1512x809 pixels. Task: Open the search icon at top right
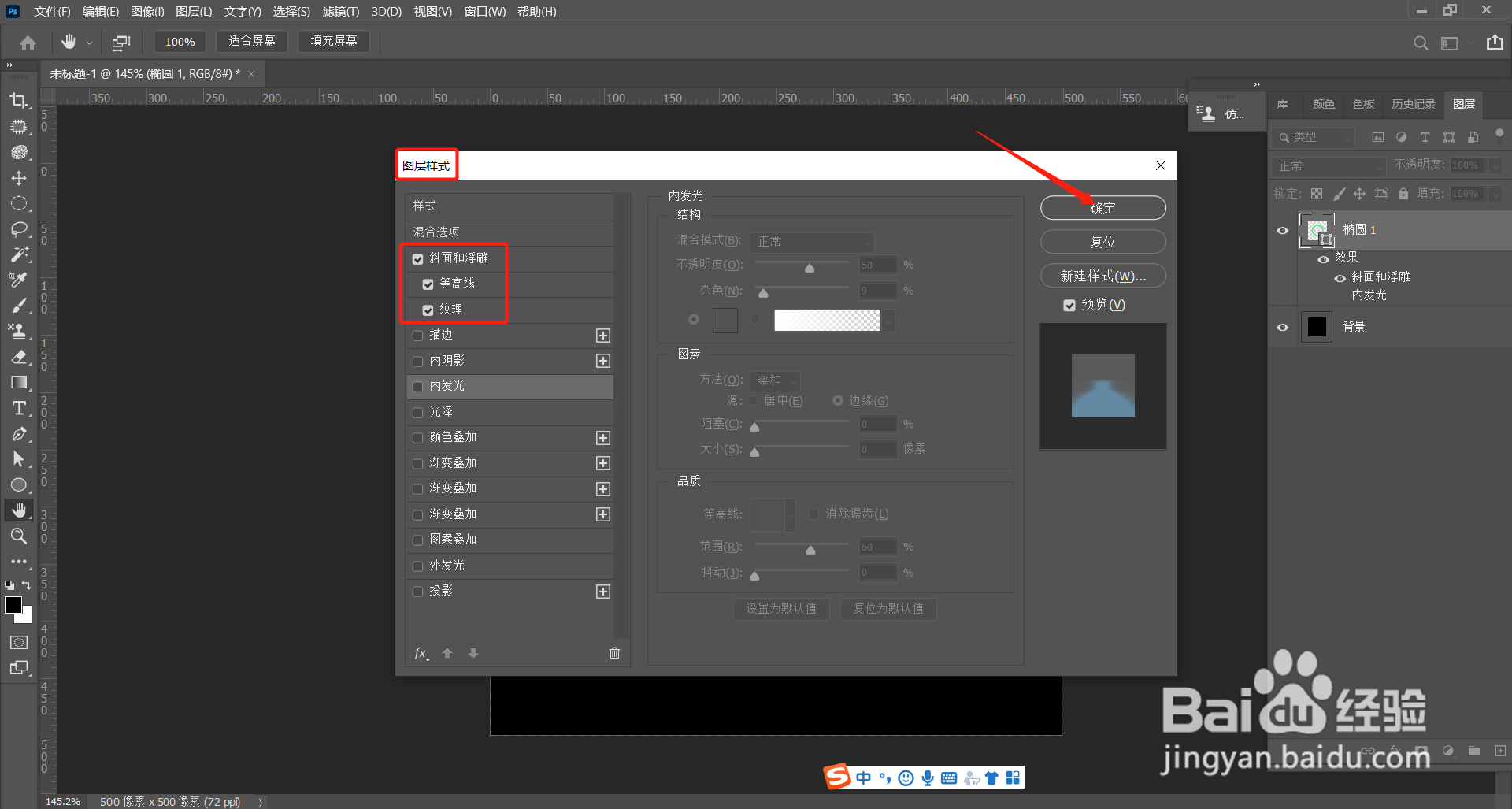pyautogui.click(x=1420, y=43)
